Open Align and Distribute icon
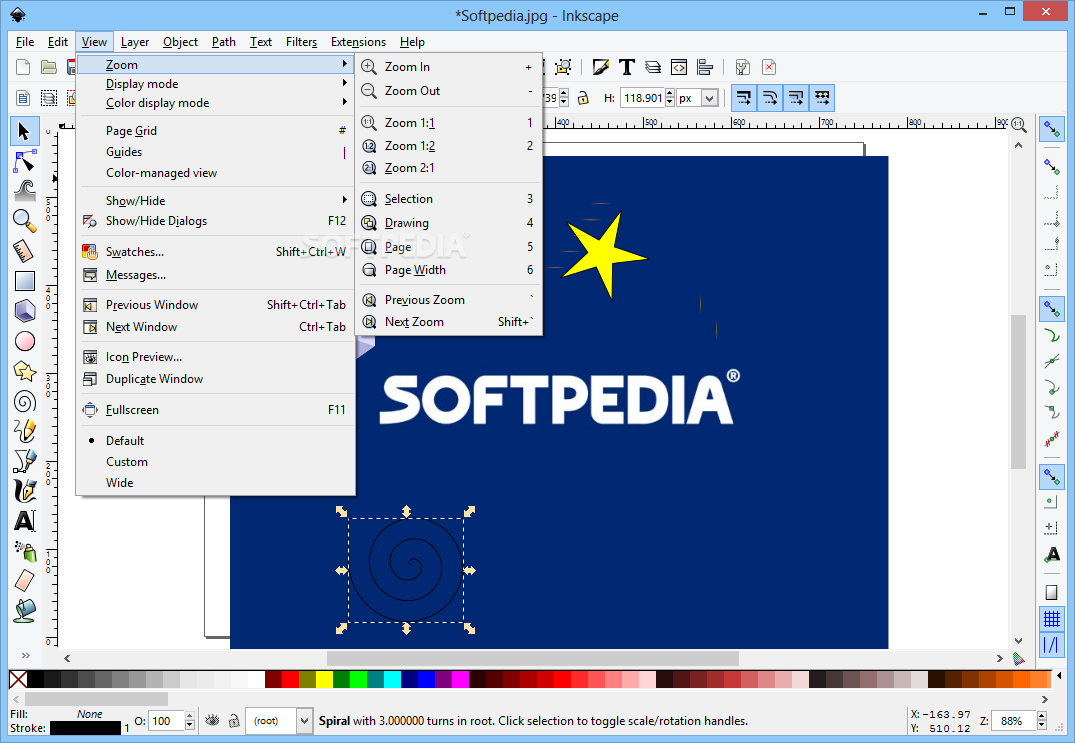The height and width of the screenshot is (743, 1075). [705, 67]
